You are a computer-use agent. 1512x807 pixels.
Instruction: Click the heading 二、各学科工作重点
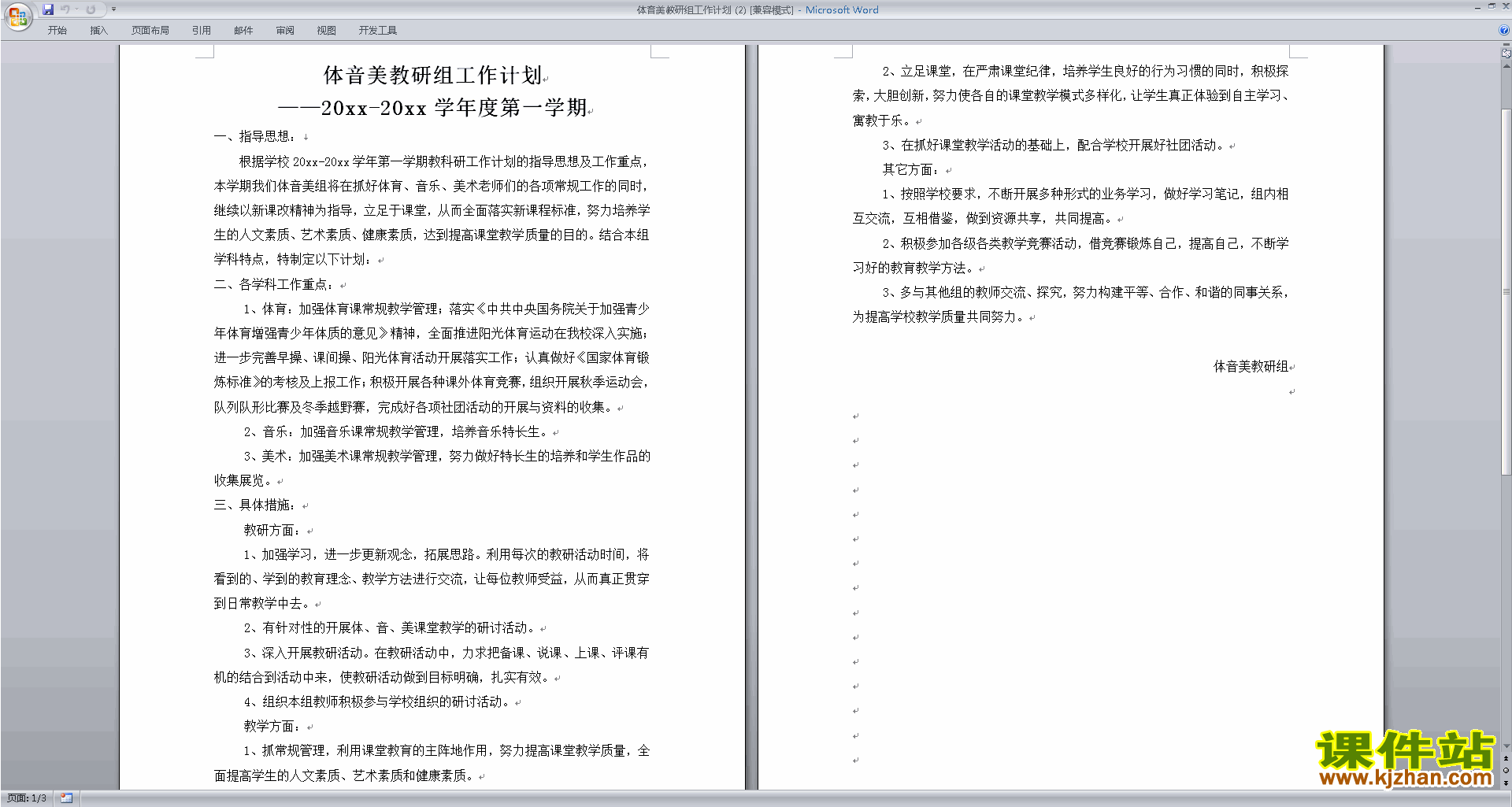(x=273, y=284)
